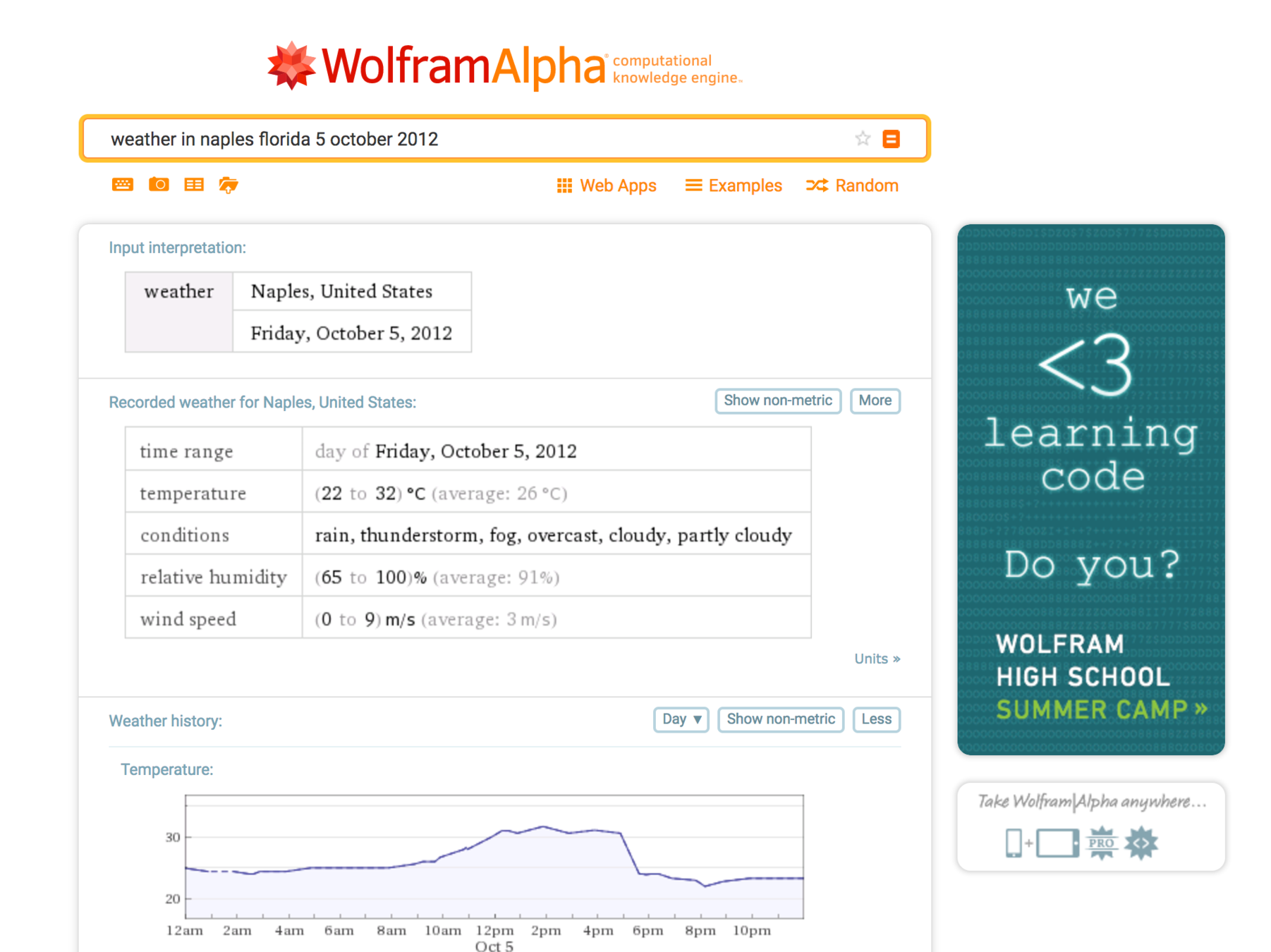Click the Examples list icon
Screen dimensions: 1271x952
tap(694, 185)
